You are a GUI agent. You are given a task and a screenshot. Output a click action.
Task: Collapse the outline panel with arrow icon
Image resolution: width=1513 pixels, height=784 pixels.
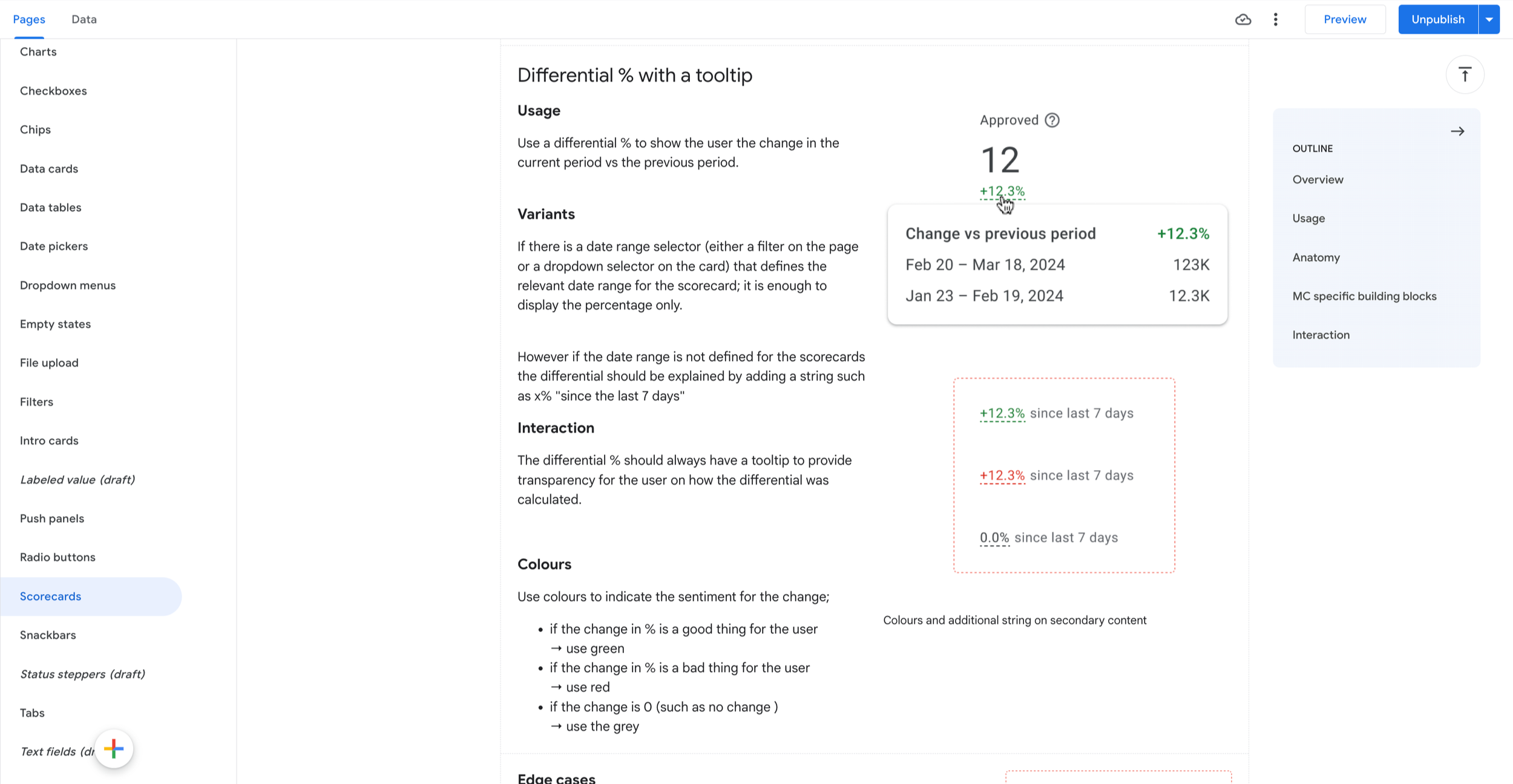[x=1457, y=131]
